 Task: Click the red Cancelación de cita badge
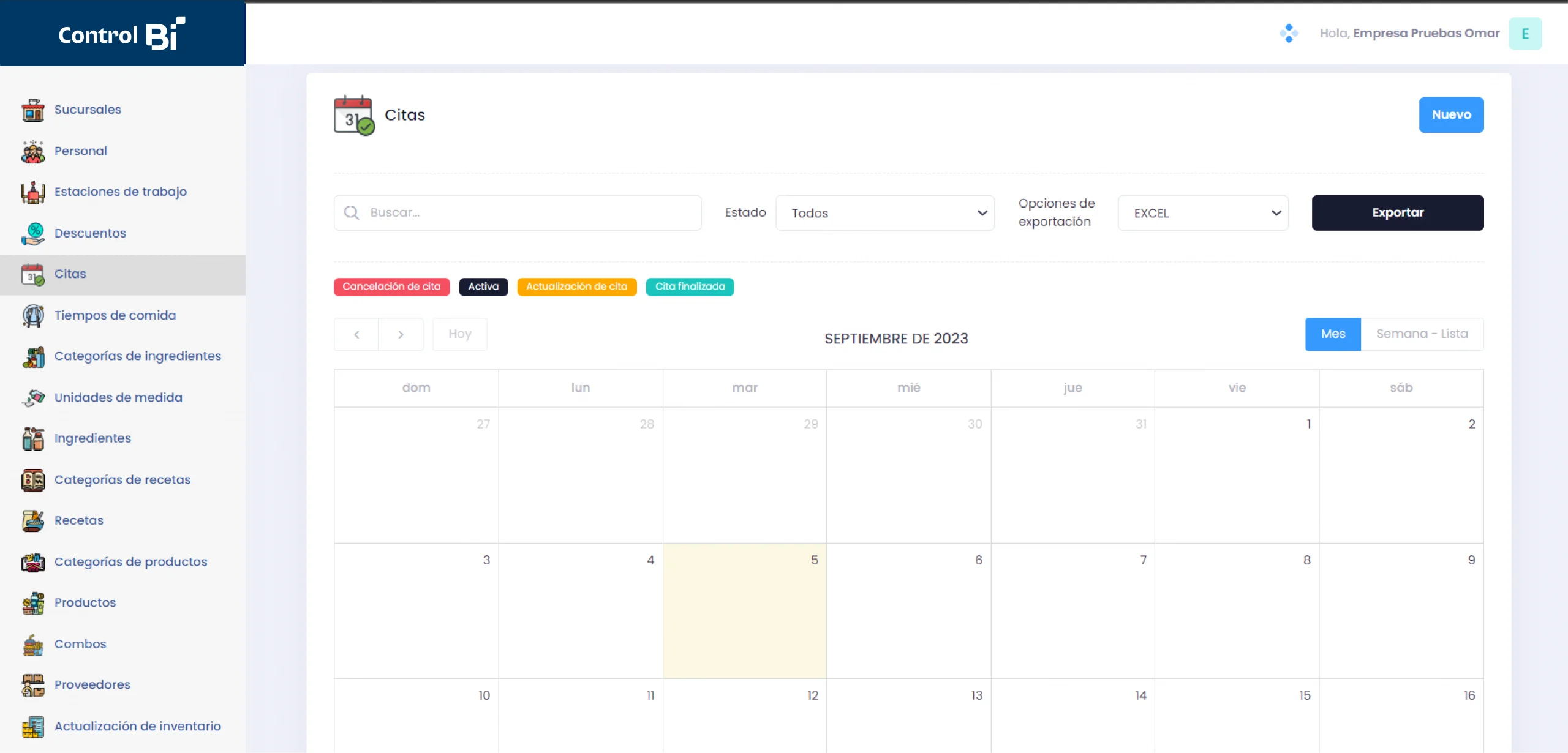click(x=391, y=287)
